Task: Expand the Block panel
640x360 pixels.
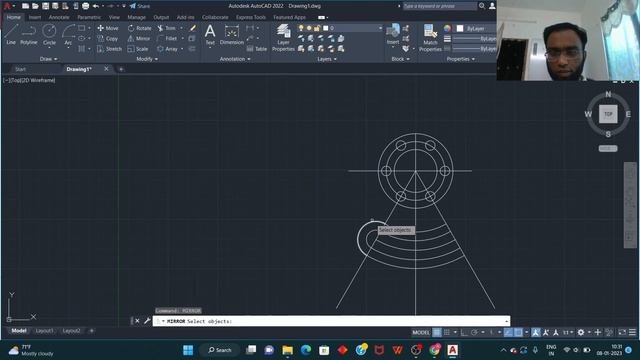Action: click(400, 59)
